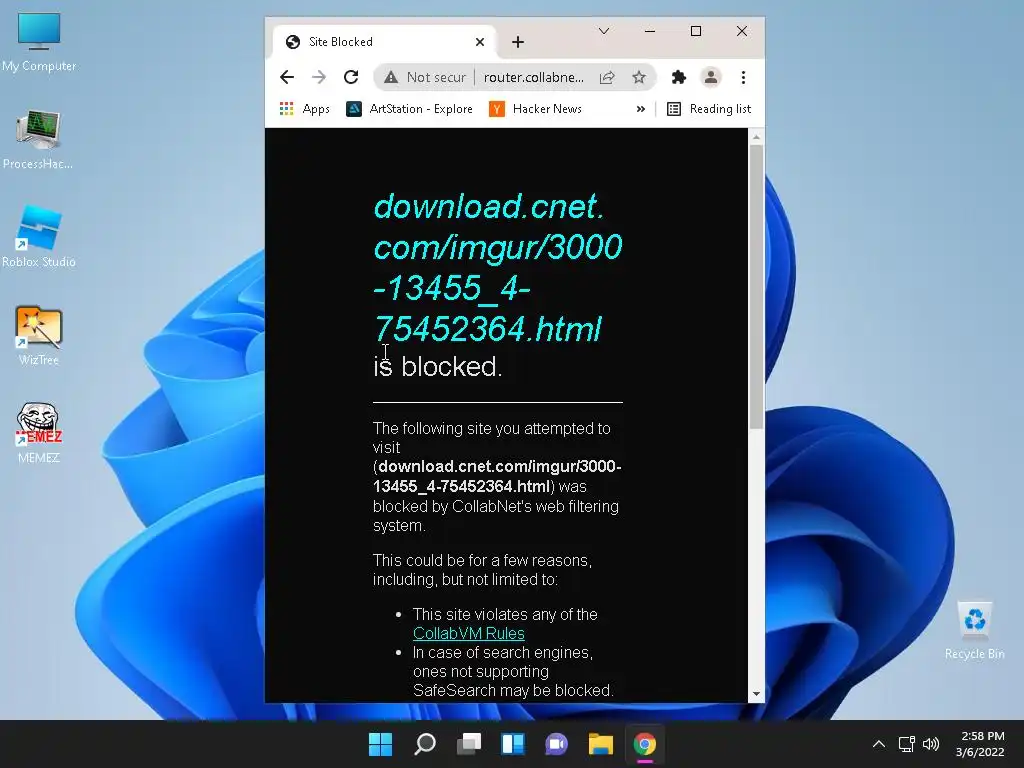This screenshot has width=1024, height=768.
Task: Open the Apps bookmarks shortcut
Action: pos(304,109)
